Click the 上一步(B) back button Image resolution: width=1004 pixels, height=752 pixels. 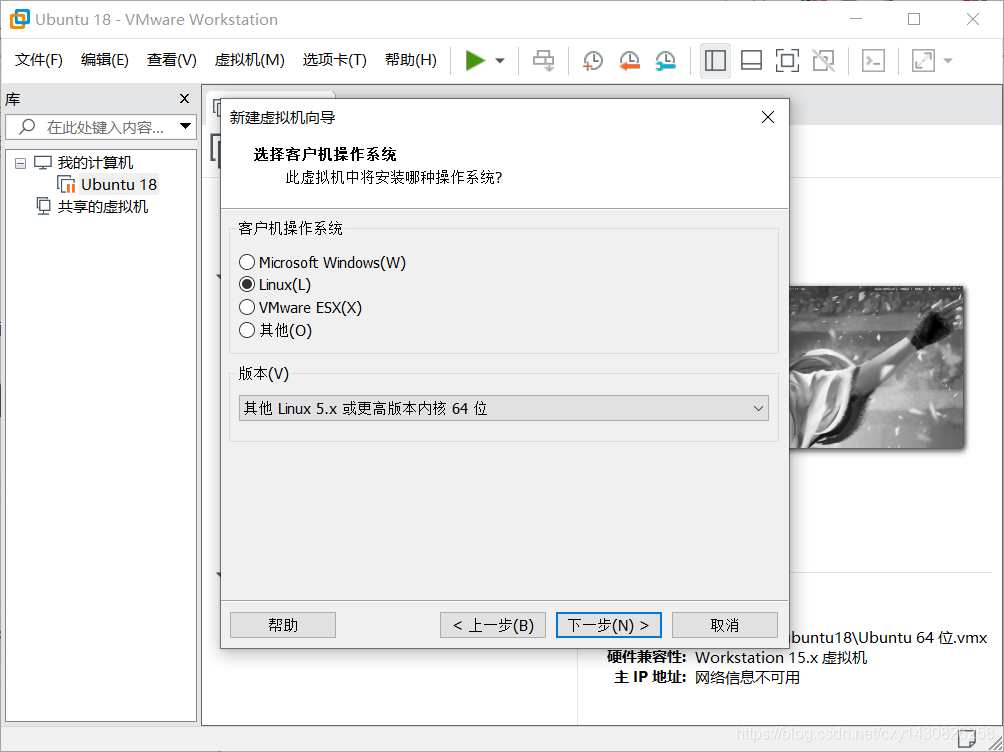[492, 625]
